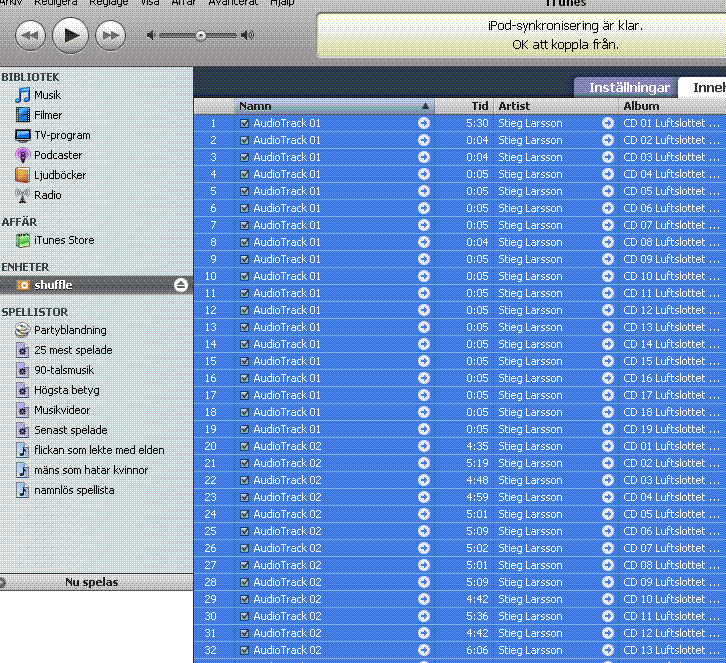Eject the shuffle device
Viewport: 726px width, 663px height.
(x=181, y=285)
